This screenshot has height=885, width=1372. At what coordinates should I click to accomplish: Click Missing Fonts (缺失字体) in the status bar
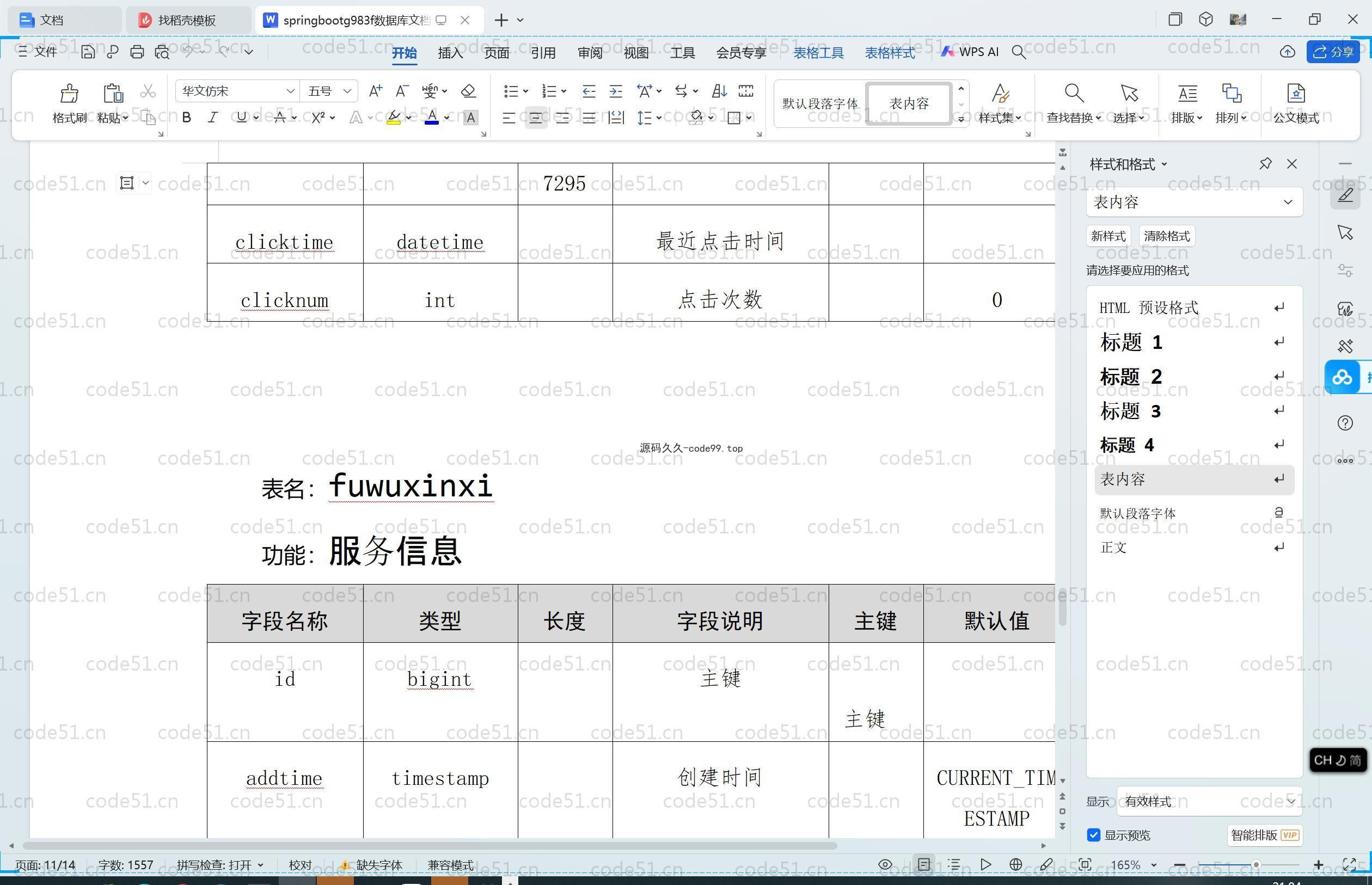click(372, 865)
